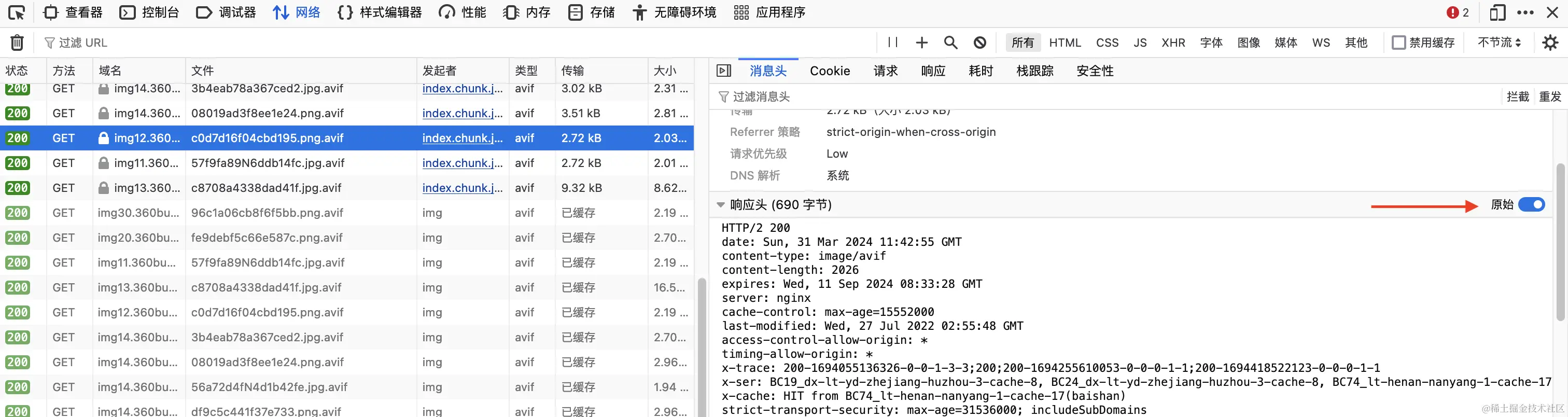Image resolution: width=1568 pixels, height=417 pixels.
Task: Open initiator link in c8708a4338dad41f.jpg.avif 9.32 kB row
Action: coord(462,188)
